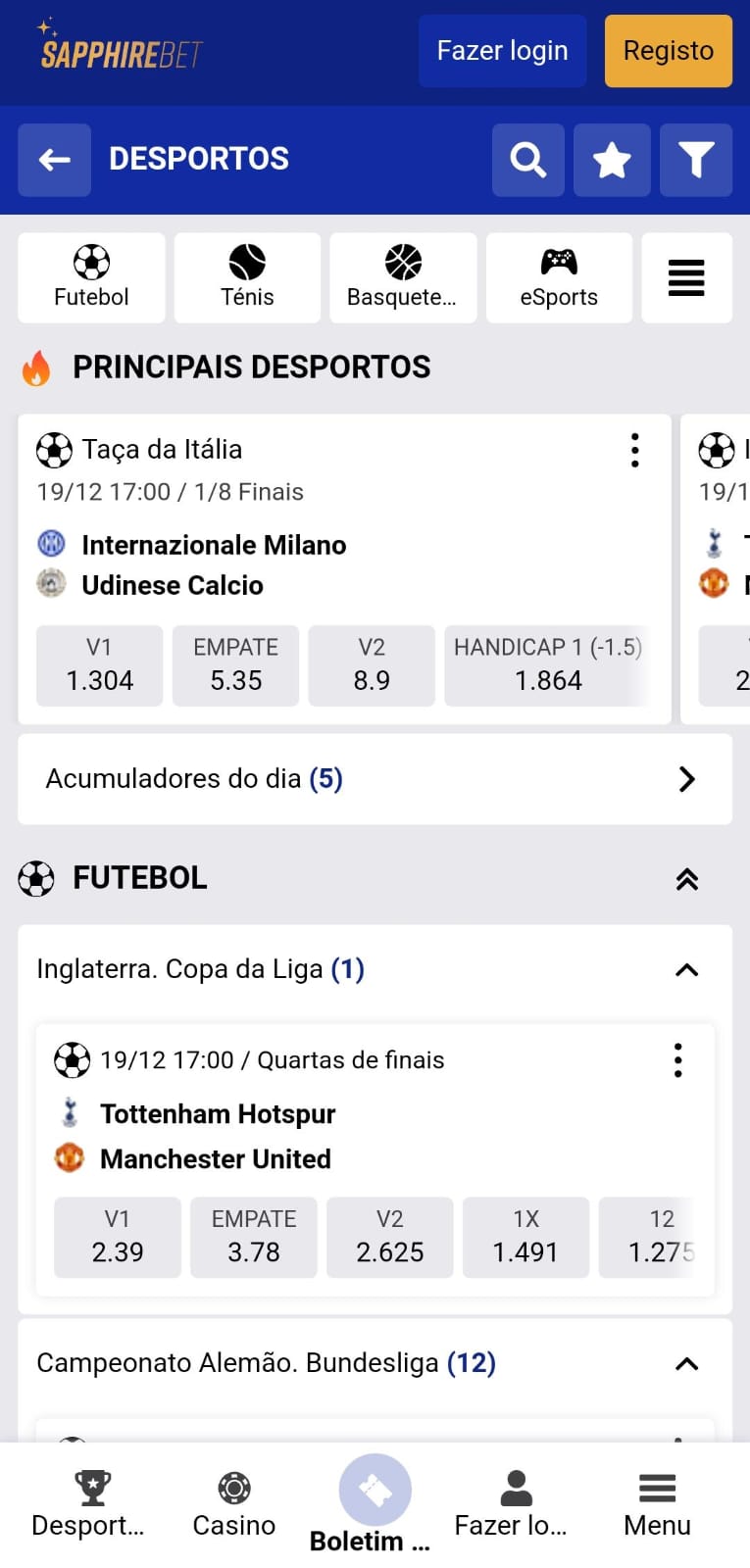Image resolution: width=750 pixels, height=1568 pixels.
Task: Pick Empate odds 3.78 for Tottenham match
Action: pos(254,1238)
